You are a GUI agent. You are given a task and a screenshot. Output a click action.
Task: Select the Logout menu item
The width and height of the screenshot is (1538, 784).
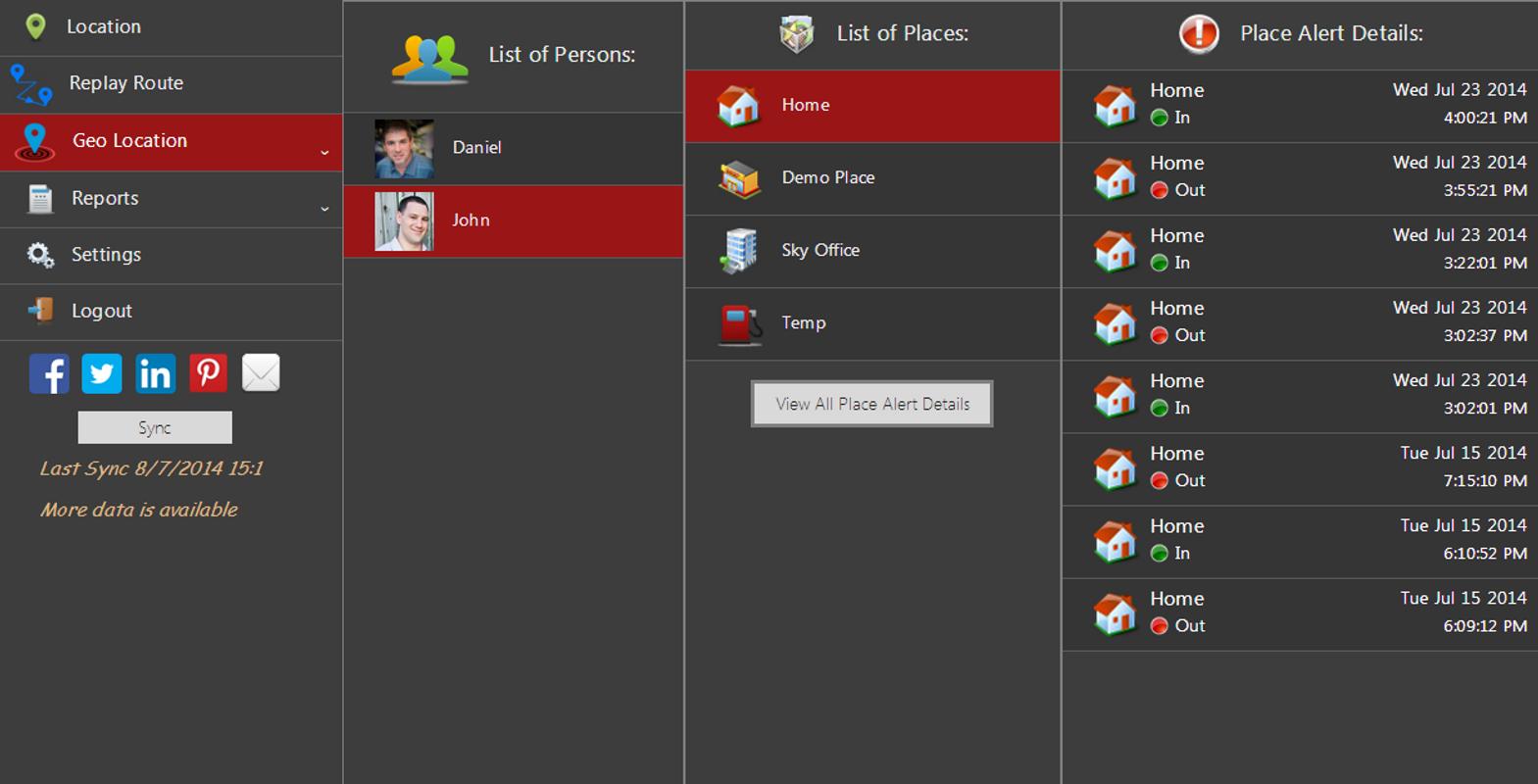coord(171,313)
